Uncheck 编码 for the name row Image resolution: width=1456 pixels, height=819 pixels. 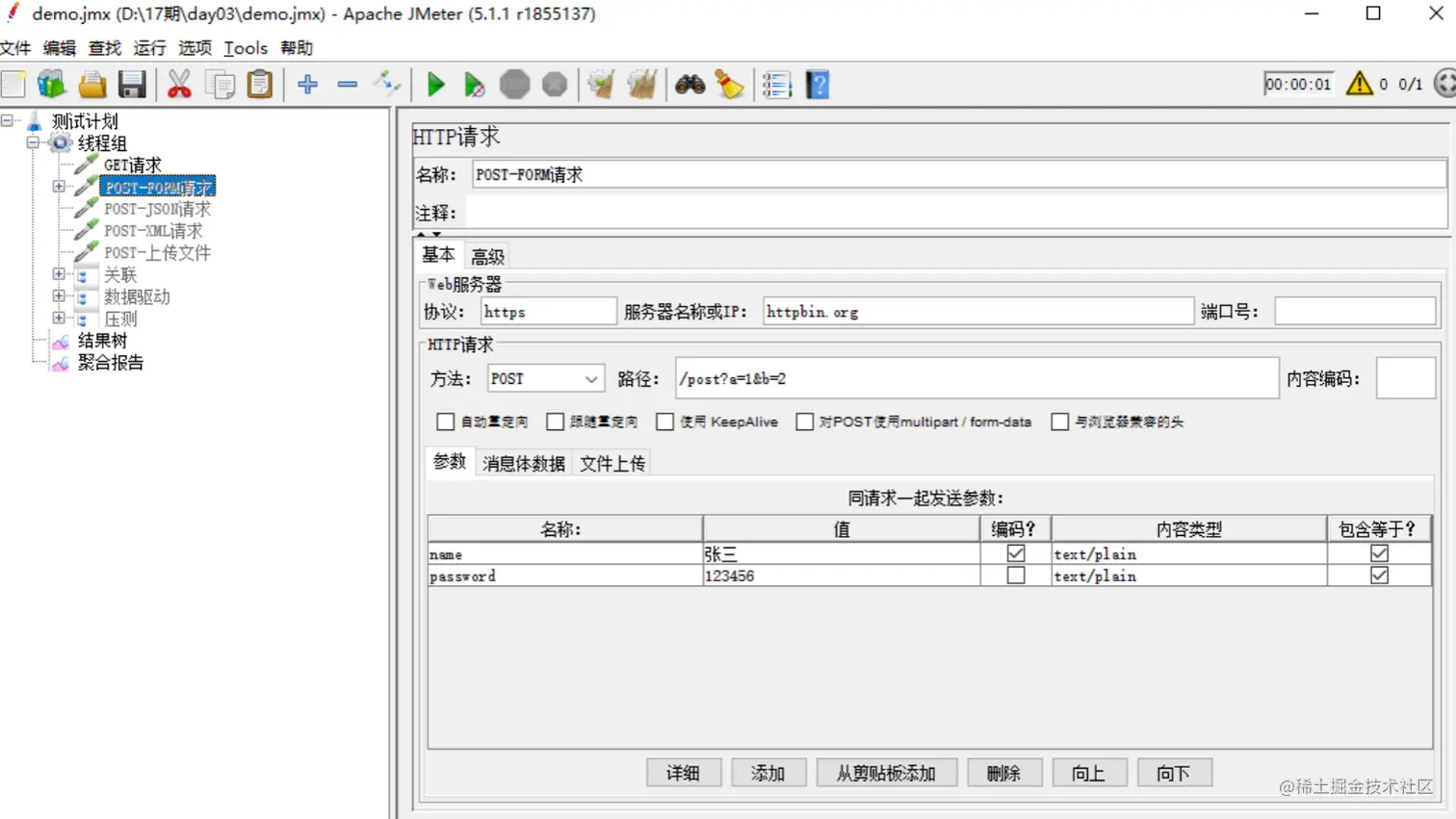1016,553
